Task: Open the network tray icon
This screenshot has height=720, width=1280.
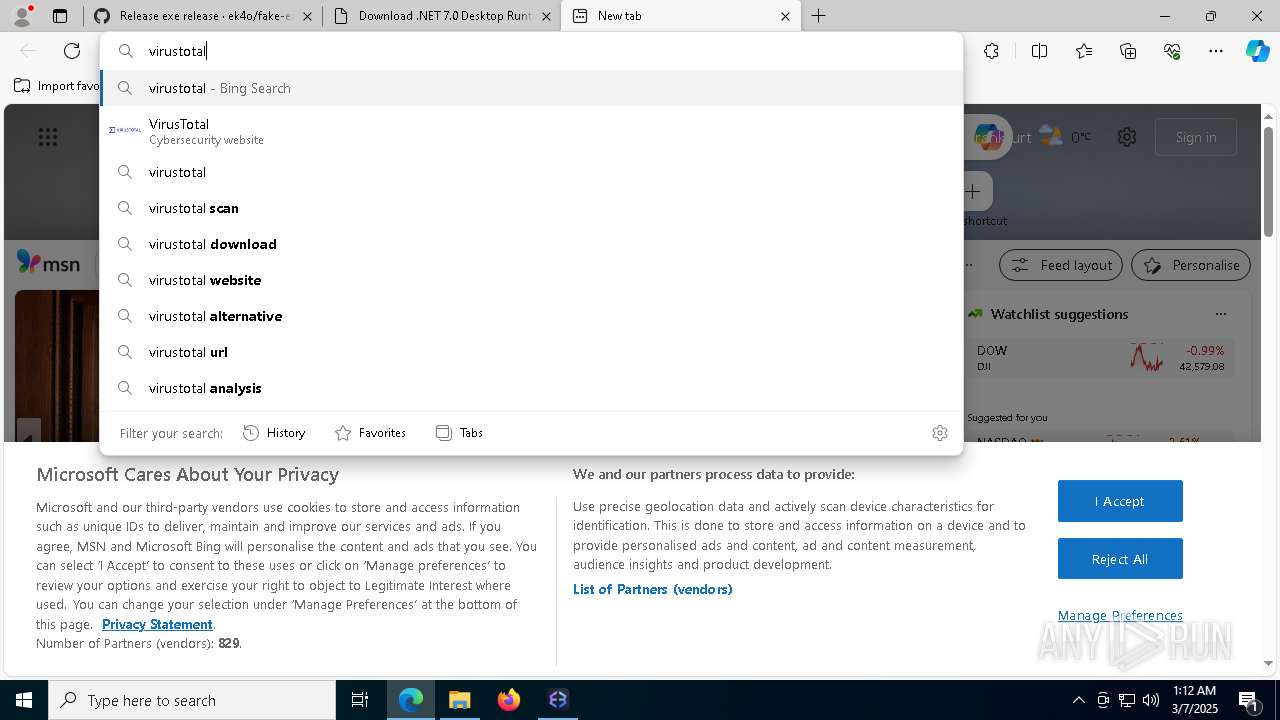Action: 1127,700
